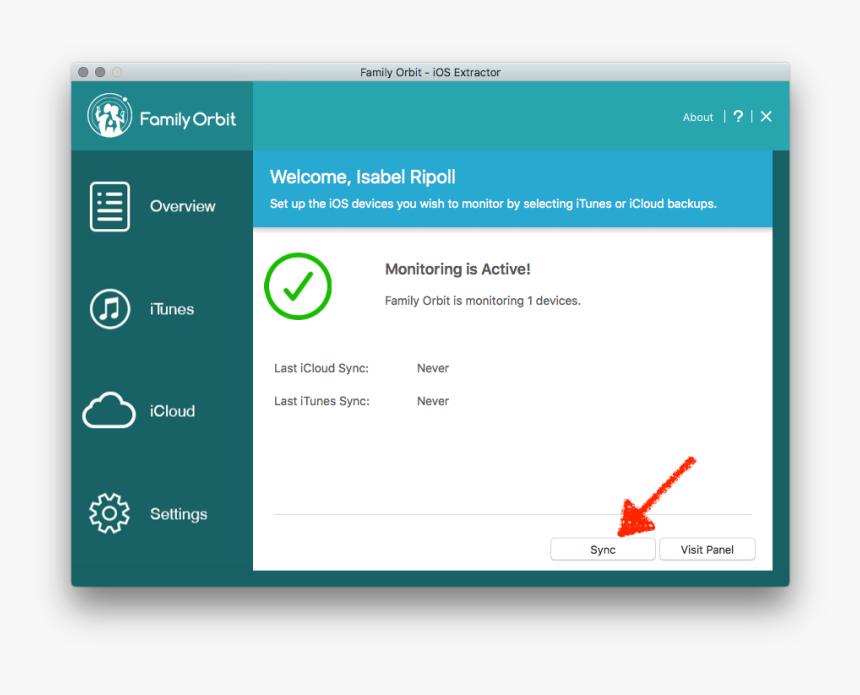Click the 'Never' value for iCloud sync

click(433, 368)
